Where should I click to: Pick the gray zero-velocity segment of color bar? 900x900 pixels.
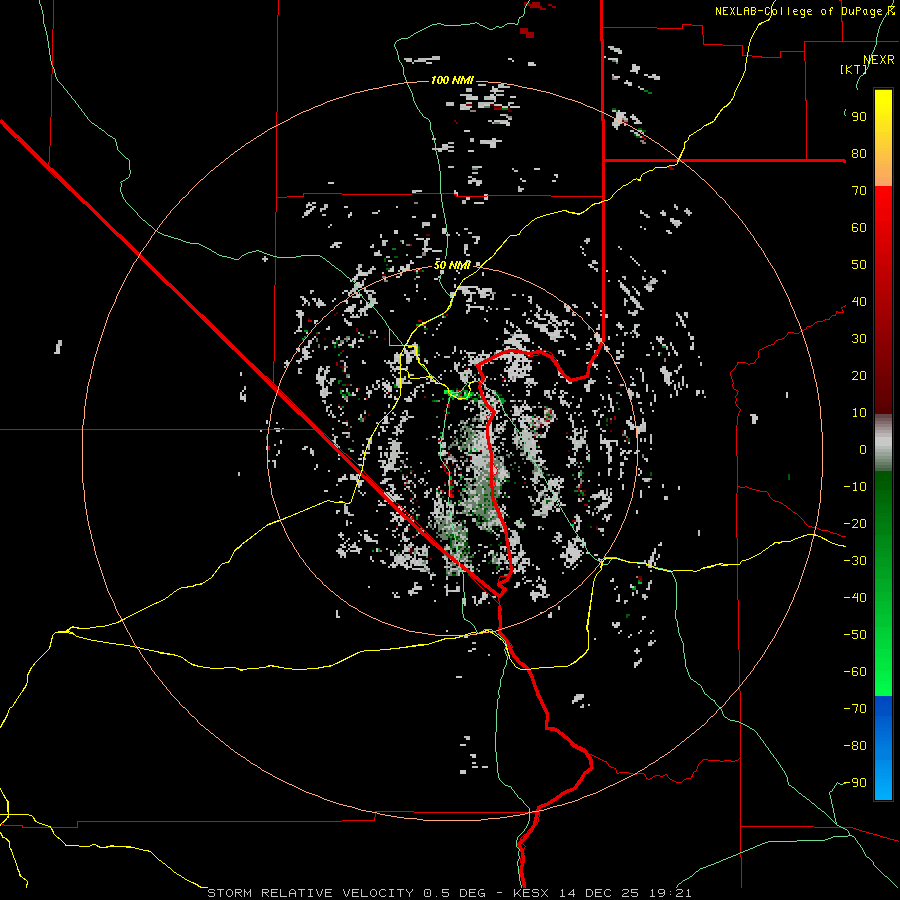(x=883, y=442)
